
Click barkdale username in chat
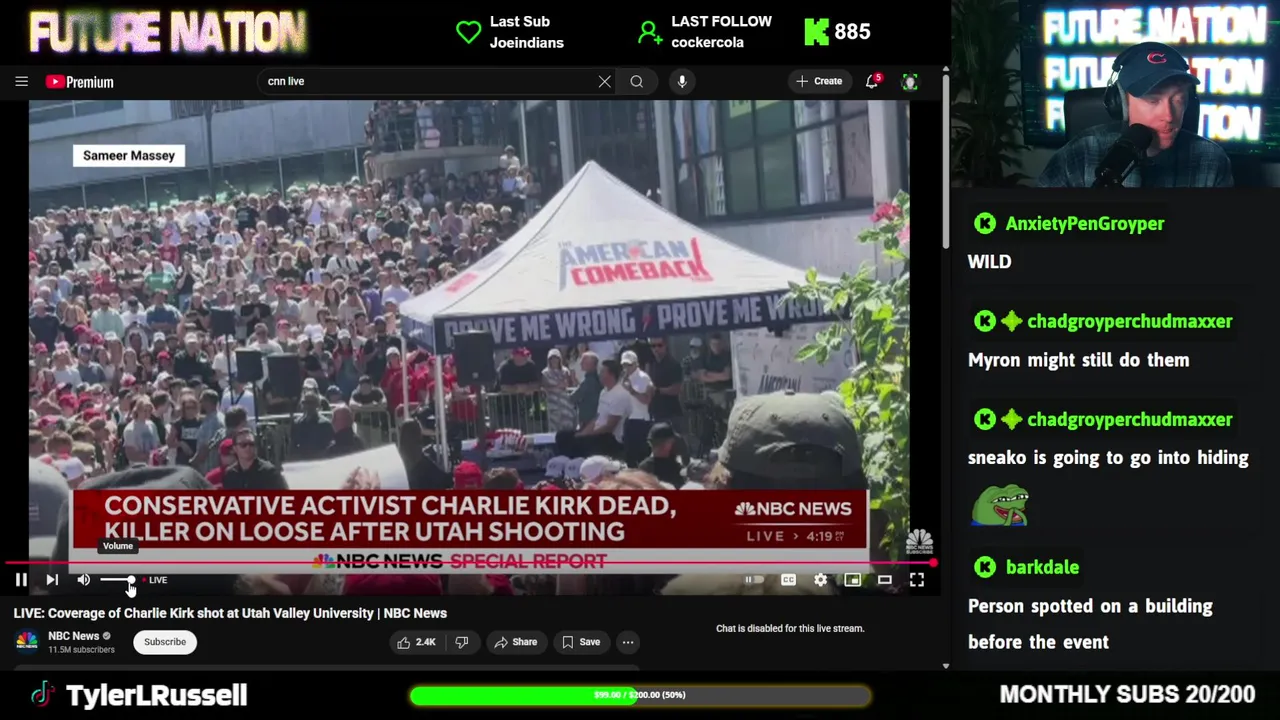point(1042,567)
